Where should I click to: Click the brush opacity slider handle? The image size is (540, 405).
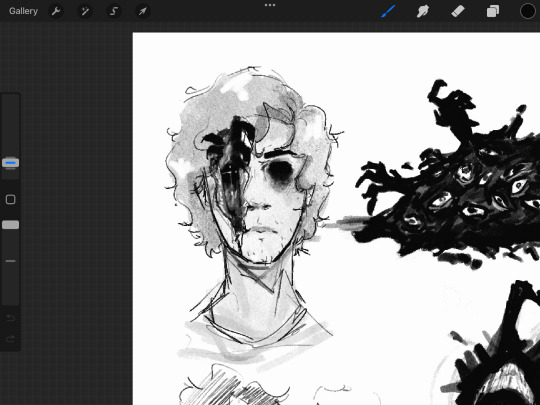pos(10,225)
